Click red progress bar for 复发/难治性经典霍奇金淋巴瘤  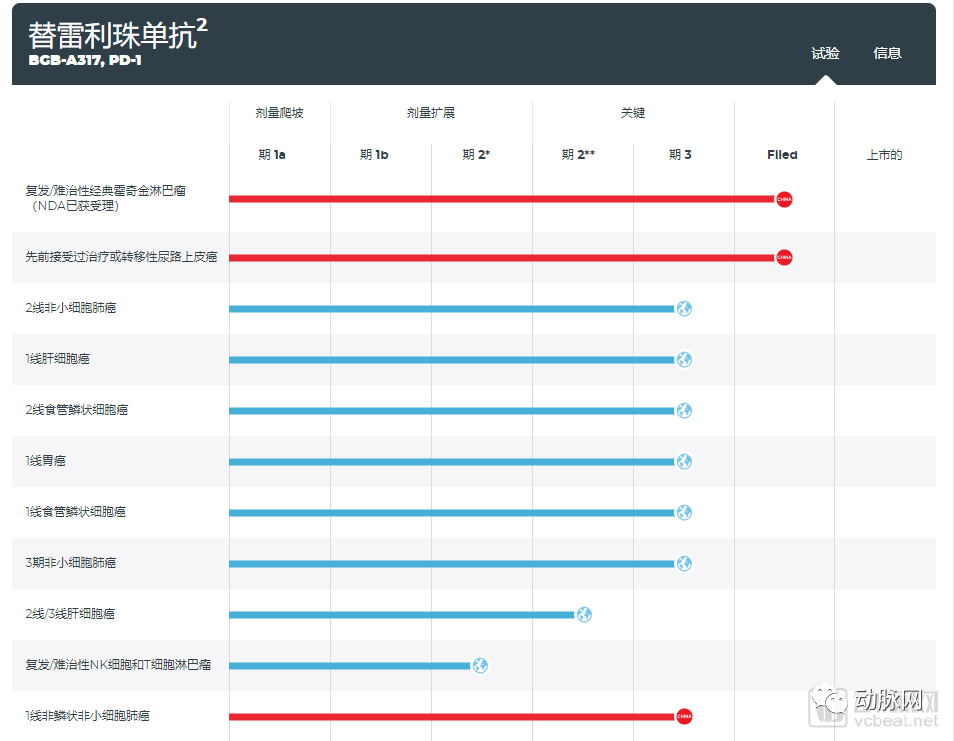[502, 199]
